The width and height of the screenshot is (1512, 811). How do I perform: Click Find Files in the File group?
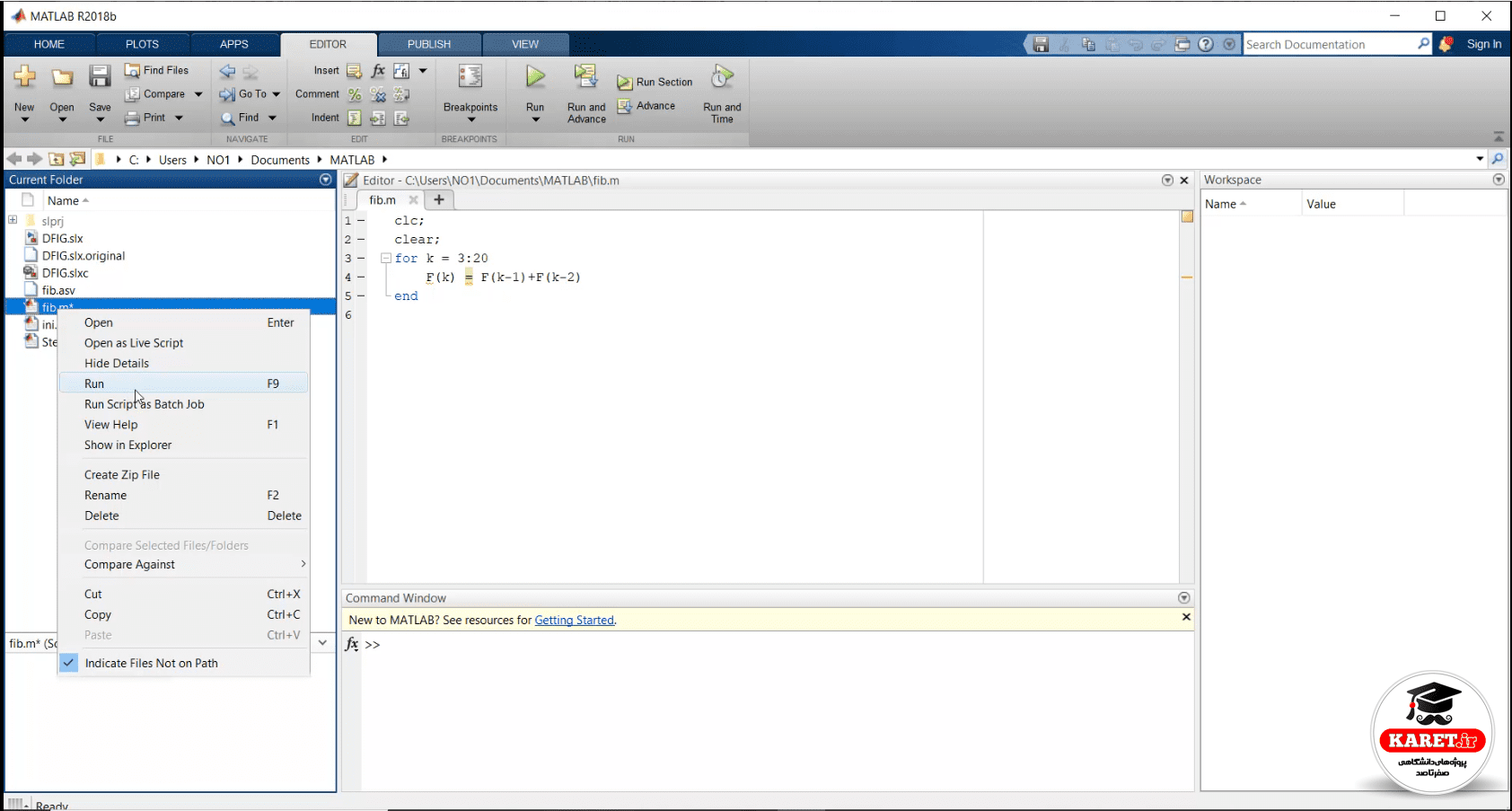click(156, 70)
